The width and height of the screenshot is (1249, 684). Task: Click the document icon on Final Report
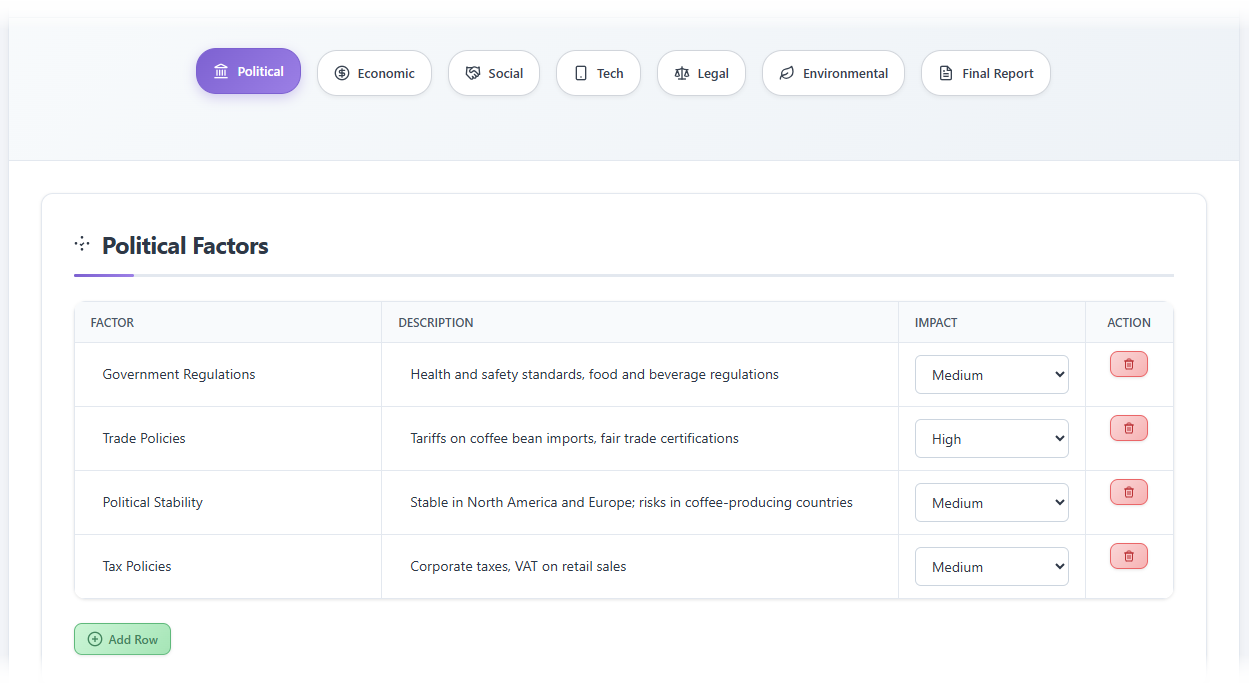coord(946,73)
